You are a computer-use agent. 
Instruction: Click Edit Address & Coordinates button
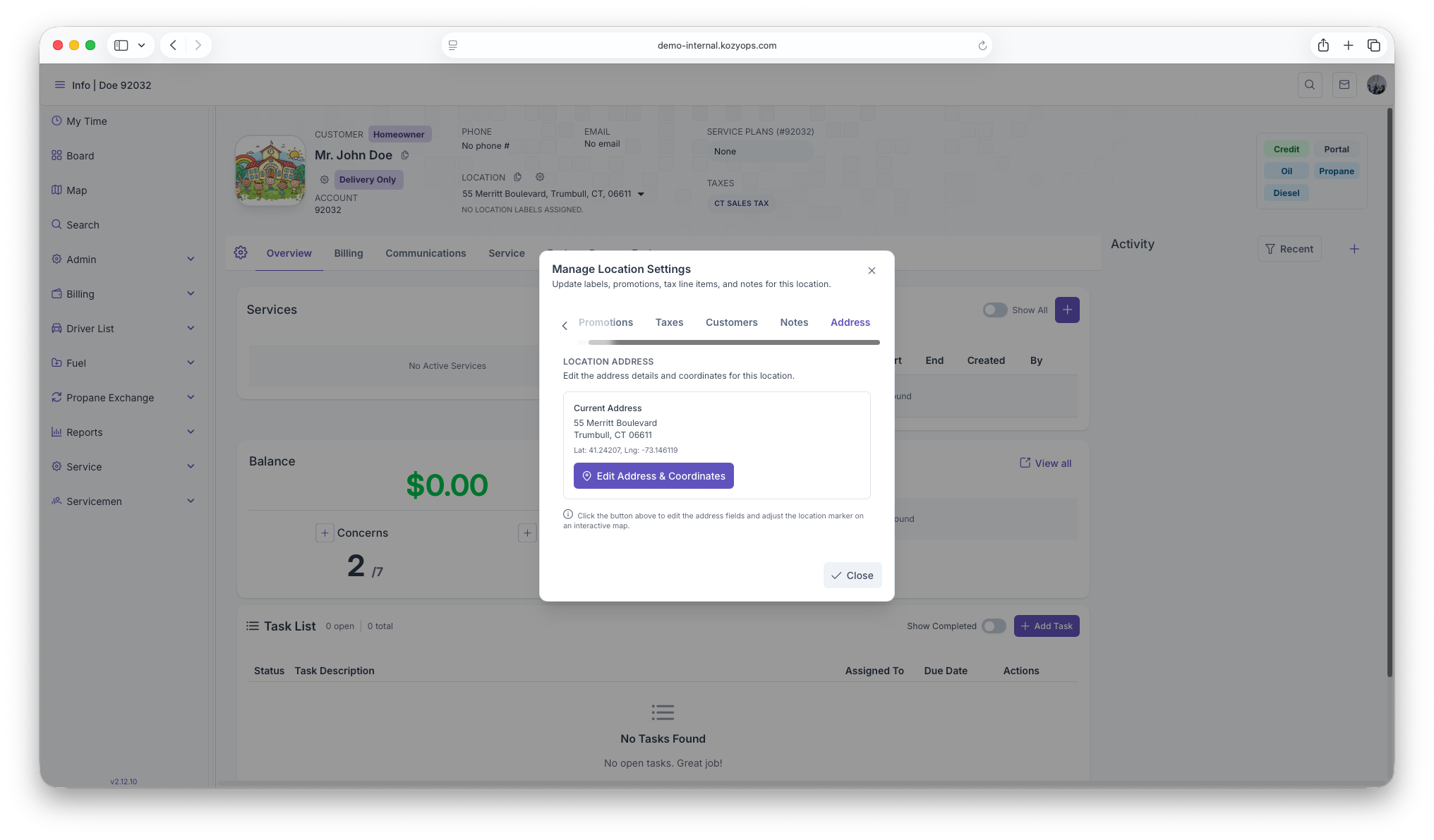[x=653, y=476]
